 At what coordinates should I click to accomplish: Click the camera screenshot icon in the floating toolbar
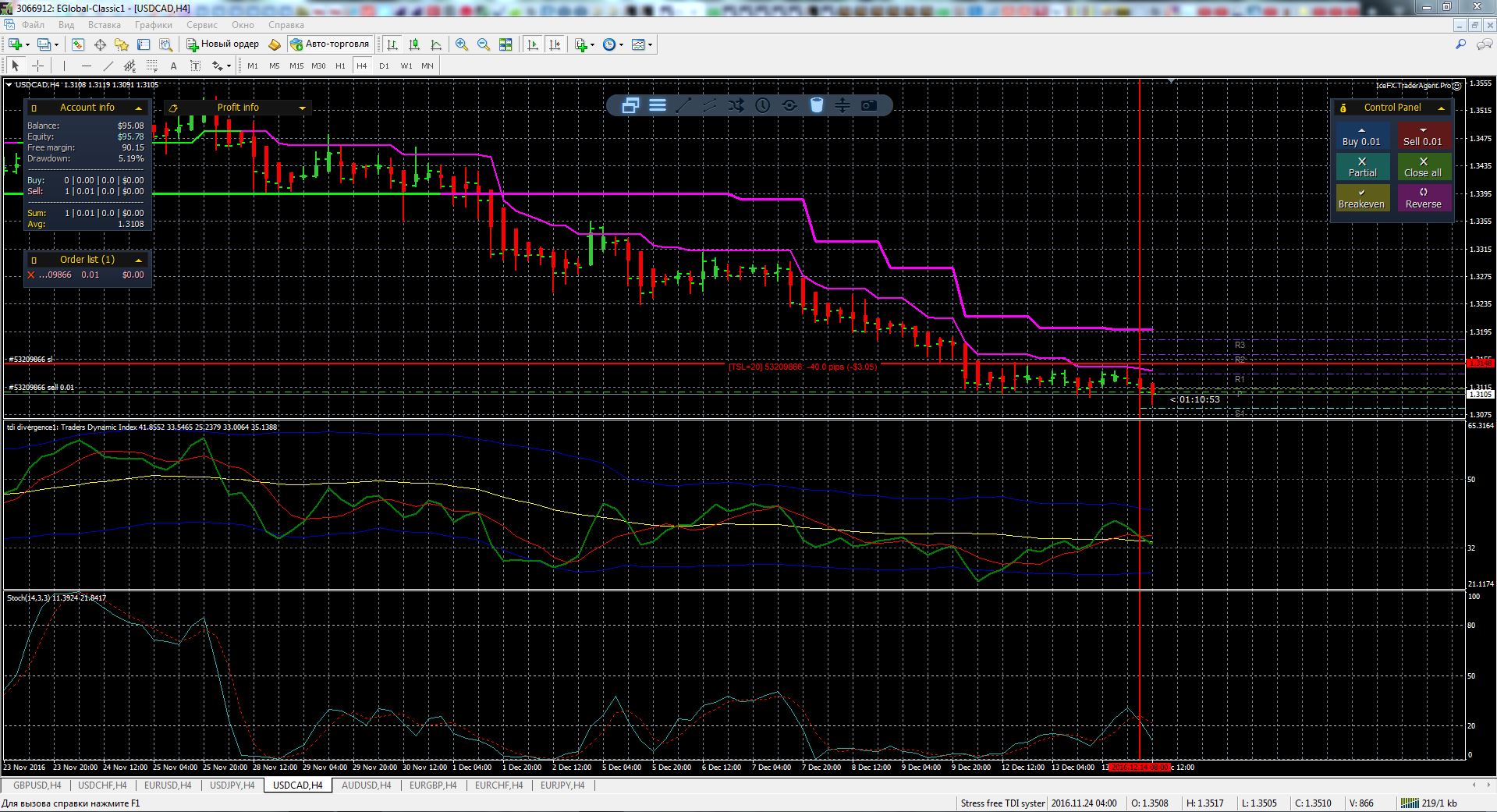869,105
